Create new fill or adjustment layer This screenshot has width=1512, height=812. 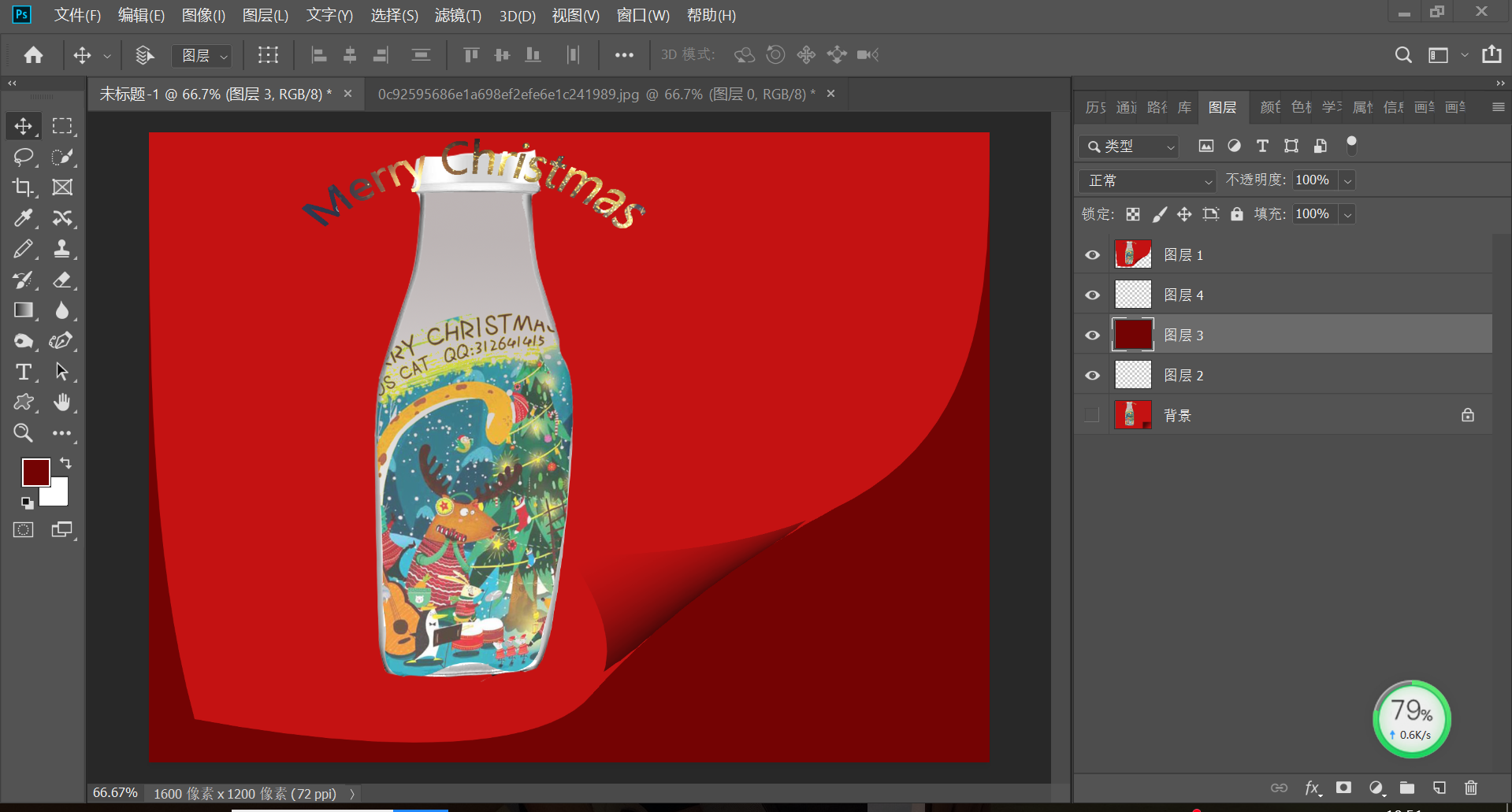(x=1376, y=788)
